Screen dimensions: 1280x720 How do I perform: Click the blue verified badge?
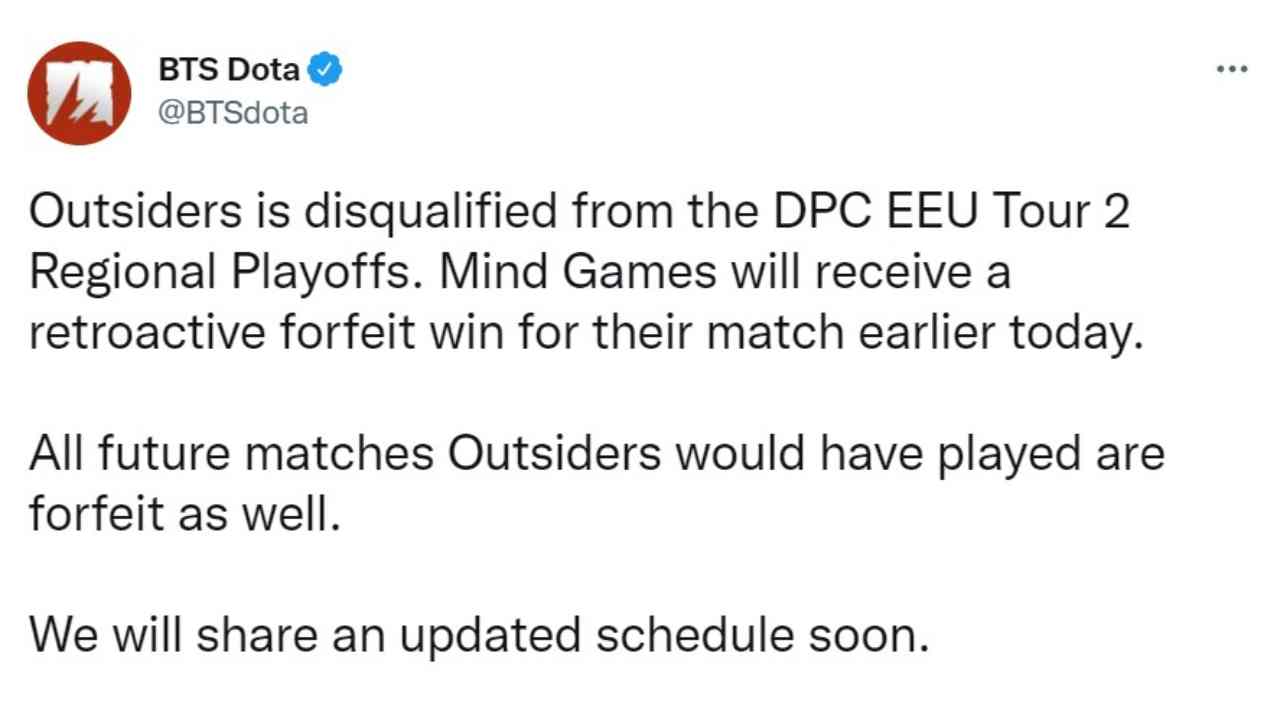(326, 69)
